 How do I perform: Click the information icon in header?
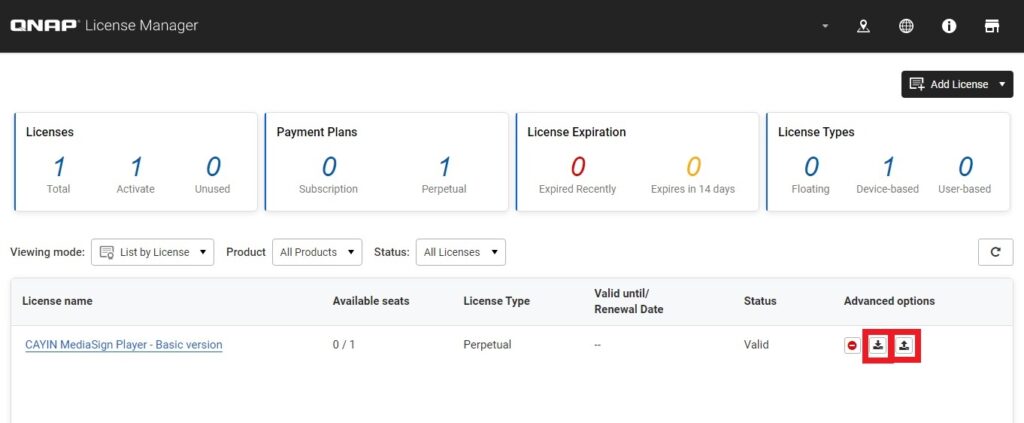pyautogui.click(x=949, y=26)
